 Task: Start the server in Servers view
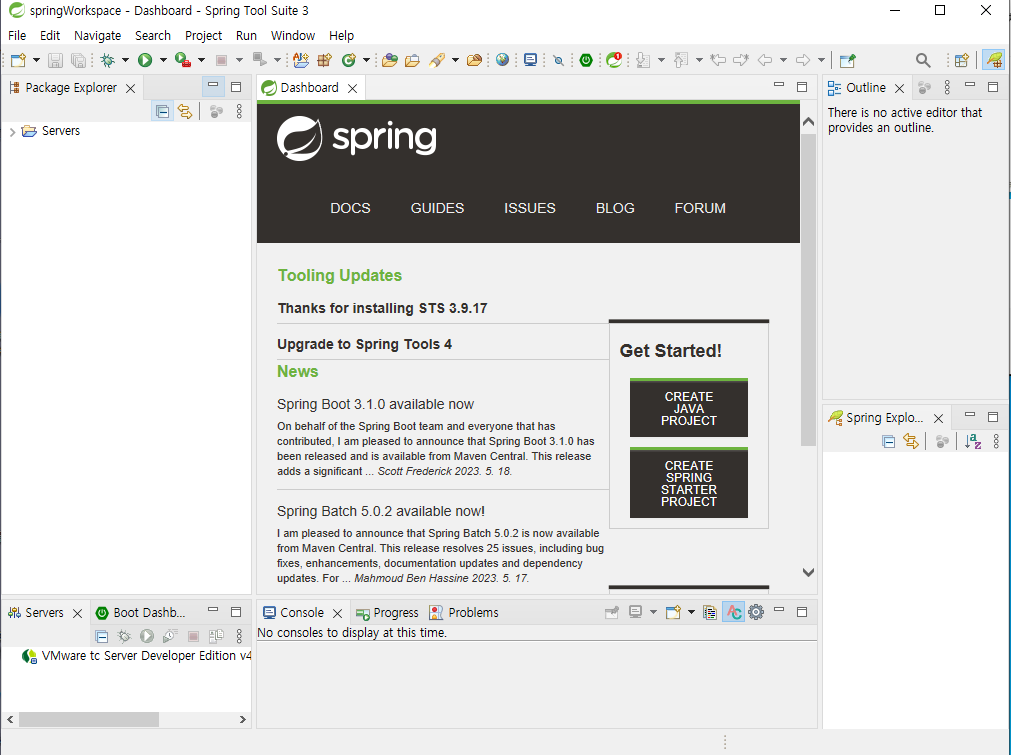[x=147, y=636]
